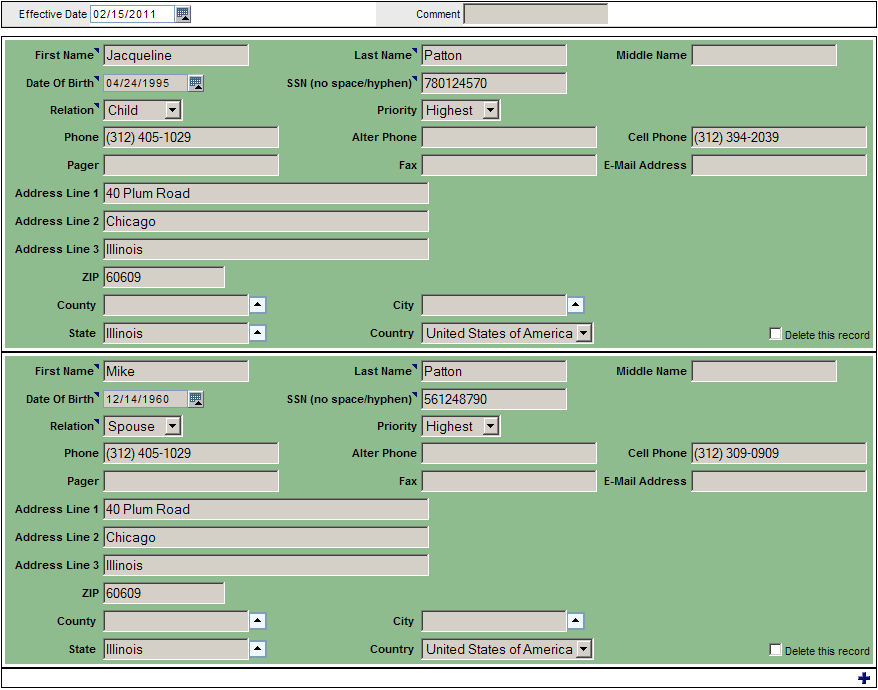Click Address Line 3 field in Jacqueline's record
Screen dimensions: 878x690
pyautogui.click(x=266, y=249)
